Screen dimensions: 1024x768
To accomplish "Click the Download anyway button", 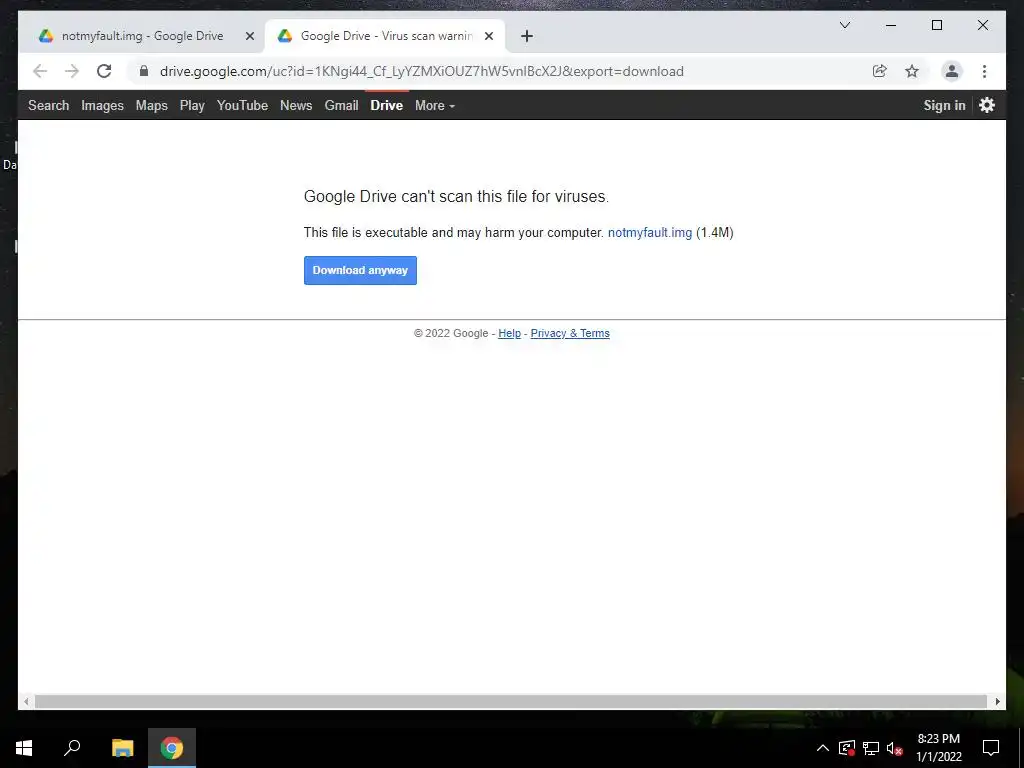I will pyautogui.click(x=360, y=270).
